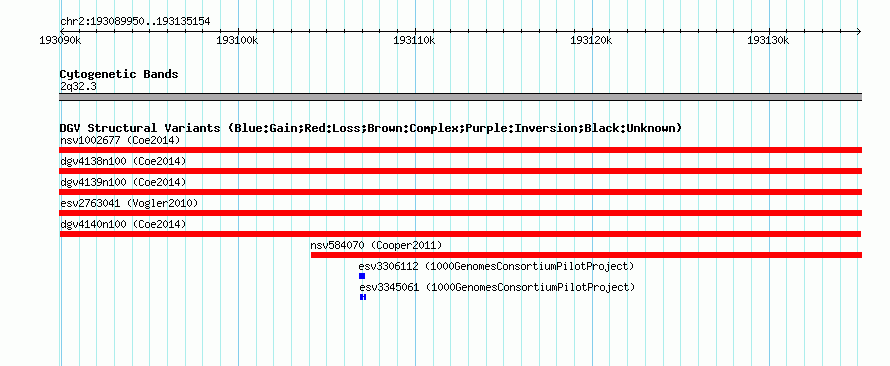This screenshot has height=366, width=890.
Task: Click the nsv1002677 (Coe2014) variant label
Action: (120, 140)
